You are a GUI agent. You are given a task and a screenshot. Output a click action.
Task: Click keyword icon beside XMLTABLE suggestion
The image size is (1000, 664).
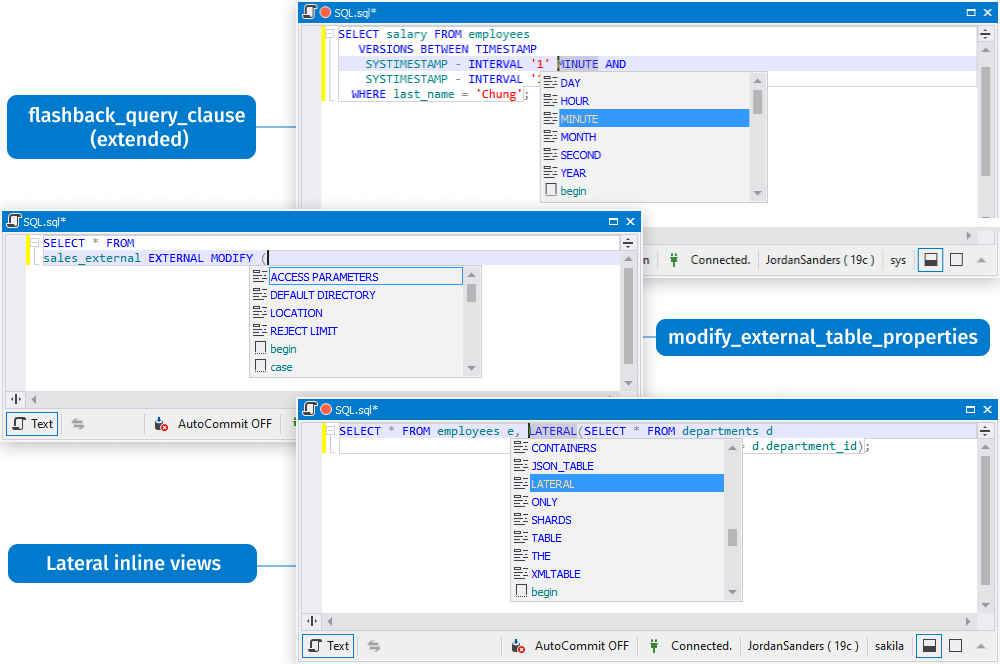[x=520, y=573]
